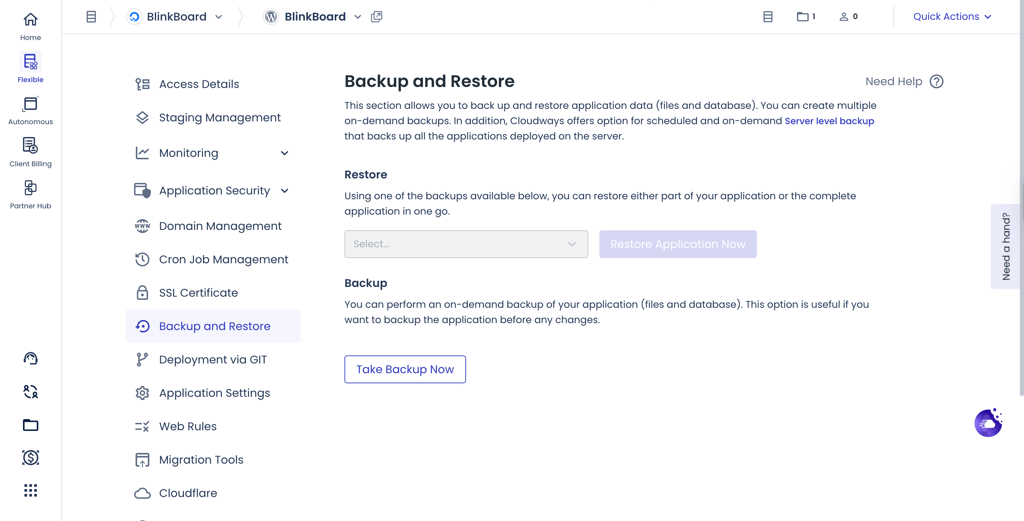This screenshot has height=521, width=1024.
Task: Open the Need a hand? side tab
Action: pos(1007,246)
